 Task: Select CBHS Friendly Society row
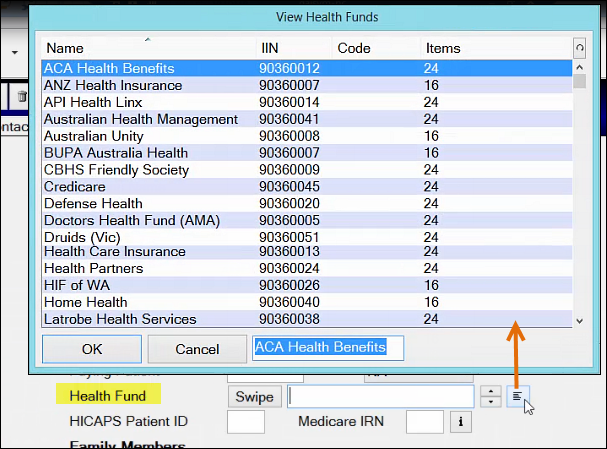(x=307, y=170)
